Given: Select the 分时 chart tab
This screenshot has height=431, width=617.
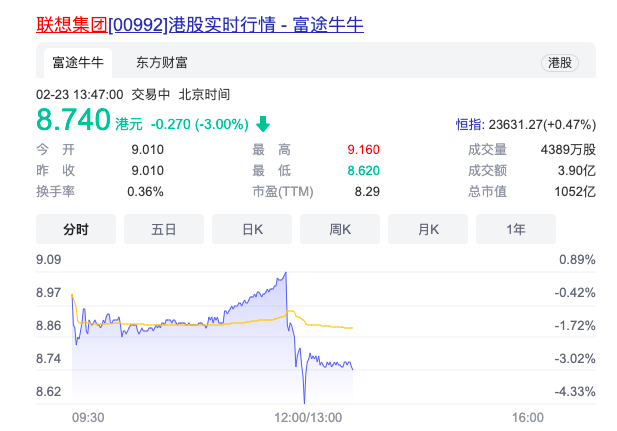Looking at the screenshot, I should (x=76, y=229).
